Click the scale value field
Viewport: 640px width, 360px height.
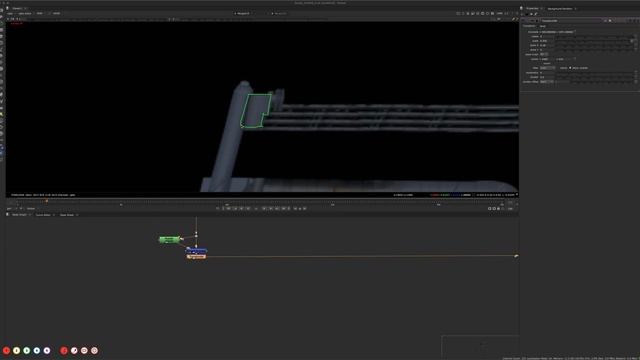[x=547, y=41]
